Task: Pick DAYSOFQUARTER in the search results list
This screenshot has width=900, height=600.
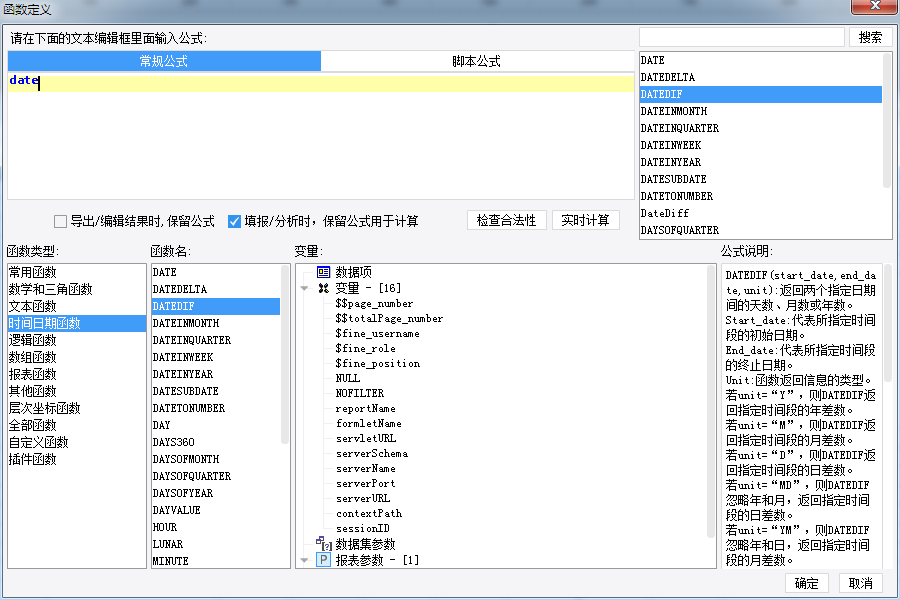Action: click(x=761, y=230)
